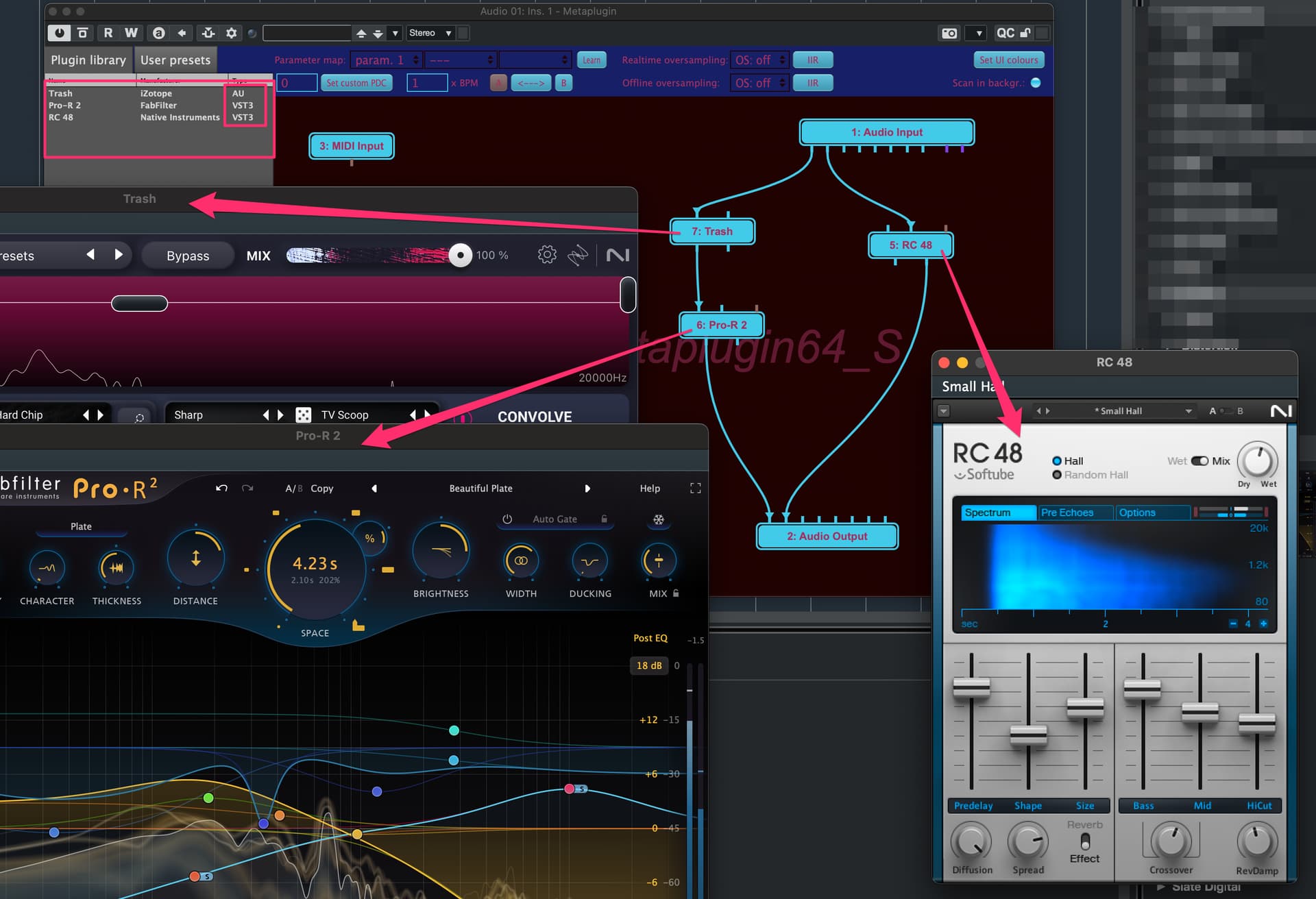The width and height of the screenshot is (1316, 899).
Task: Select previous preset arrow in Pro-R 2
Action: [x=374, y=489]
